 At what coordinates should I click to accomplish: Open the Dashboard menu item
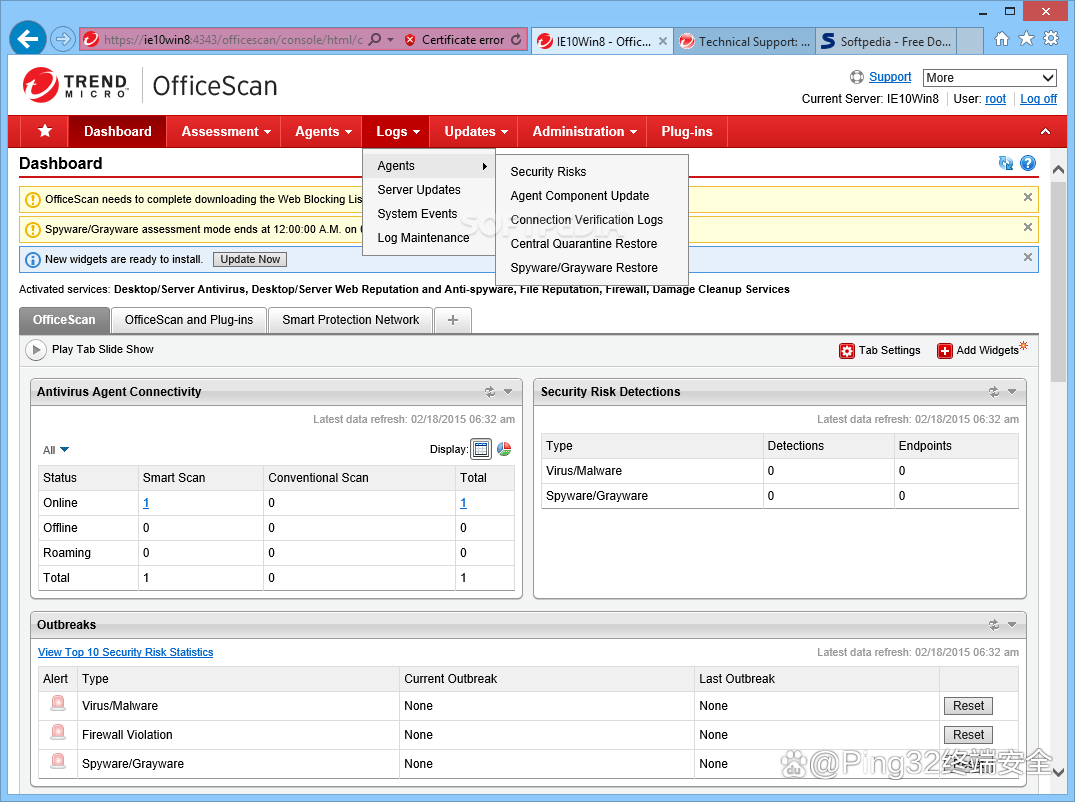(x=117, y=132)
